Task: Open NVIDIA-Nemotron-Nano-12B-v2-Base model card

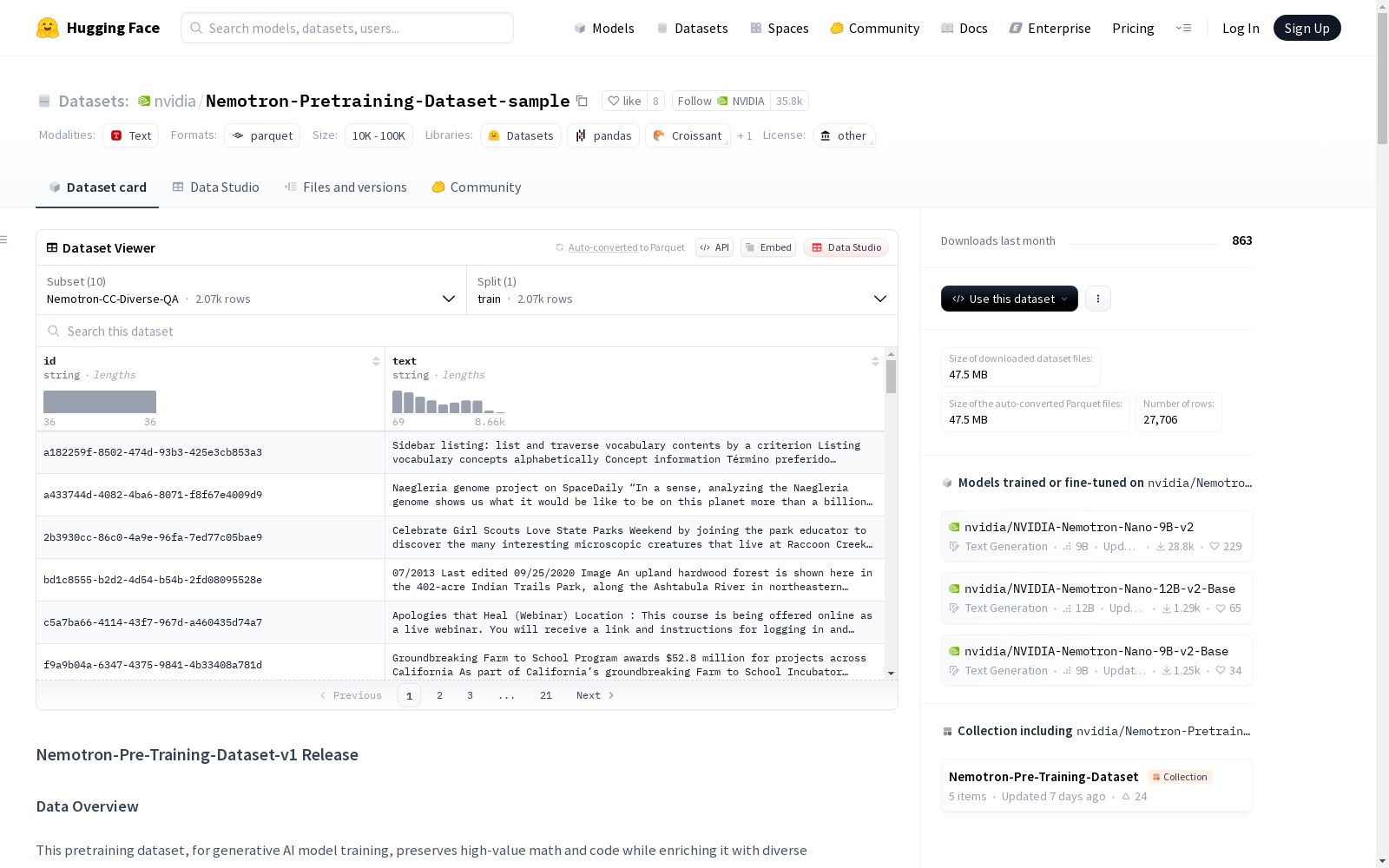Action: pyautogui.click(x=1096, y=598)
